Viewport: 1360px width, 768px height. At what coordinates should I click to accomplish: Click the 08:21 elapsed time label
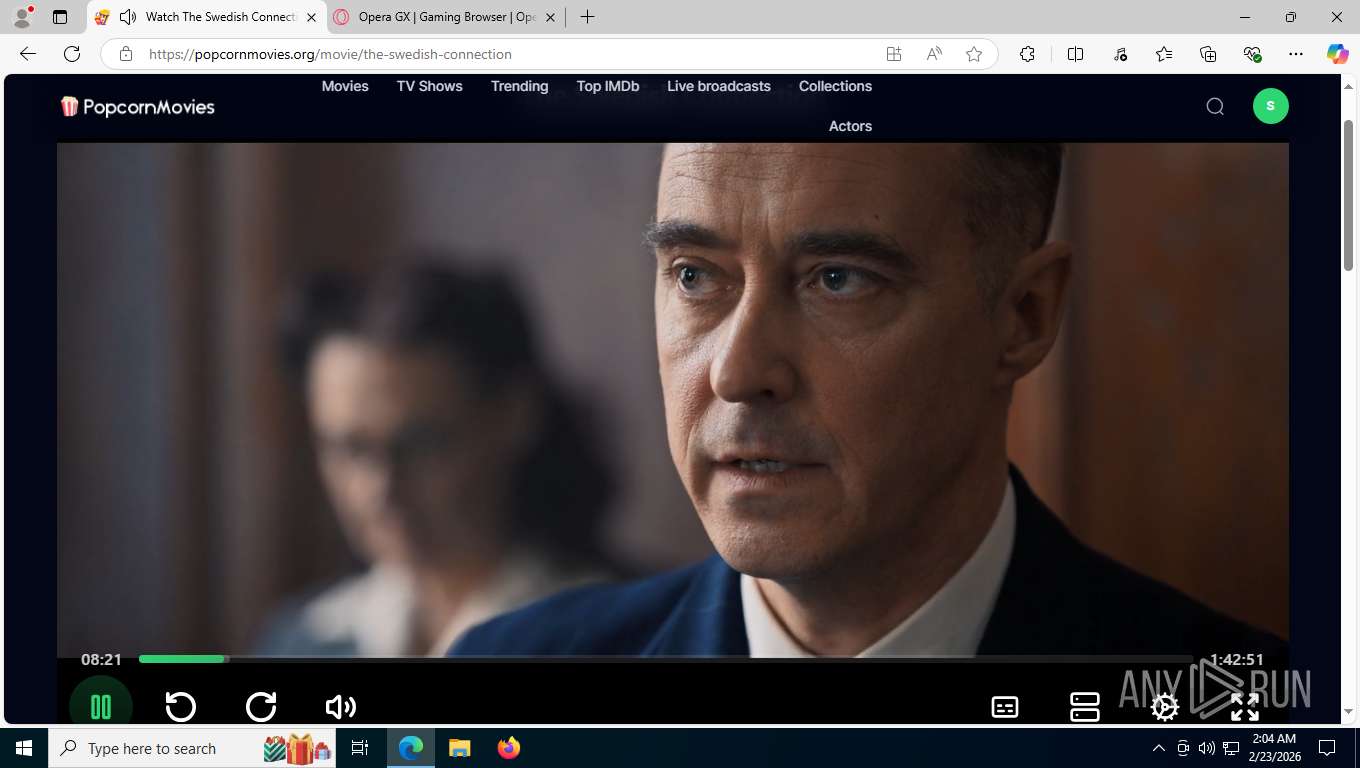point(101,660)
